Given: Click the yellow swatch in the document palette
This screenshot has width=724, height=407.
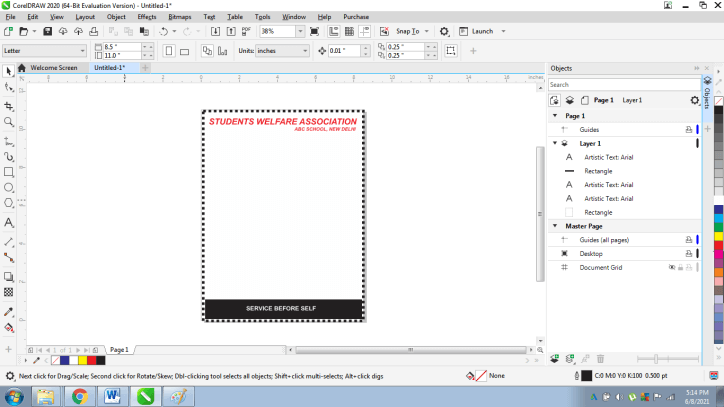Looking at the screenshot, I should click(x=81, y=359).
